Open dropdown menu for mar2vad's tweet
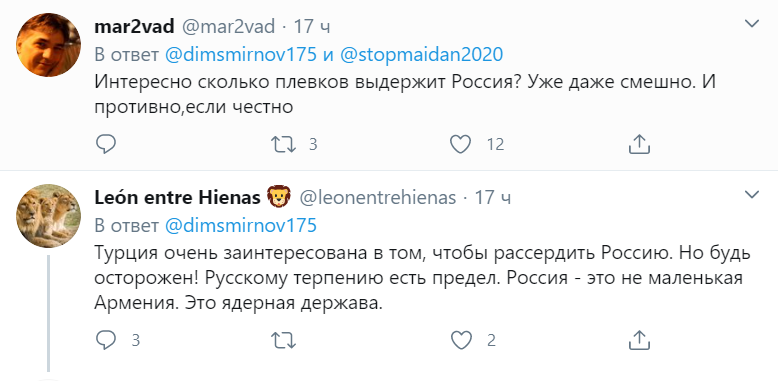The width and height of the screenshot is (778, 381). (752, 23)
